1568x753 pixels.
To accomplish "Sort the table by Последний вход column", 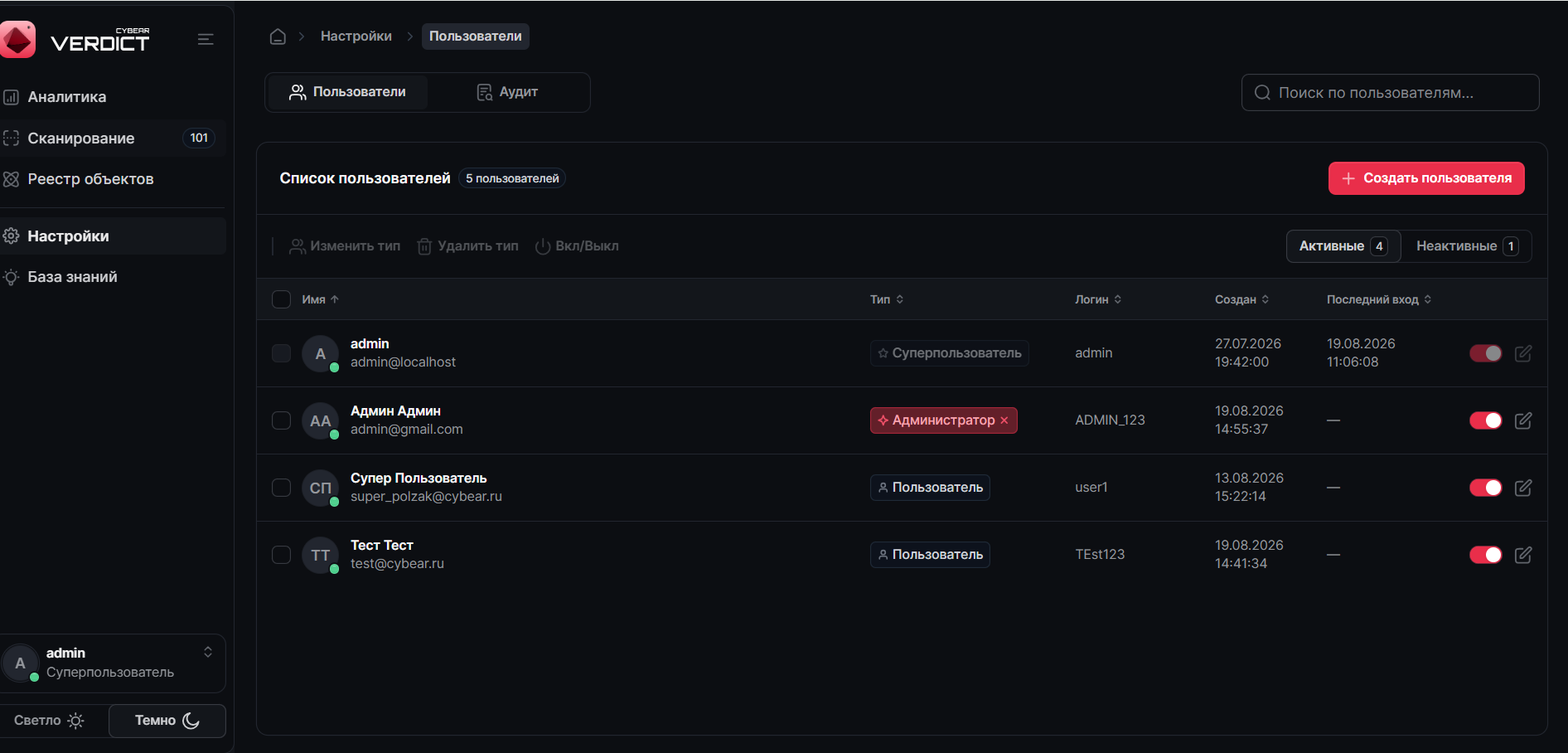I will tap(1379, 299).
